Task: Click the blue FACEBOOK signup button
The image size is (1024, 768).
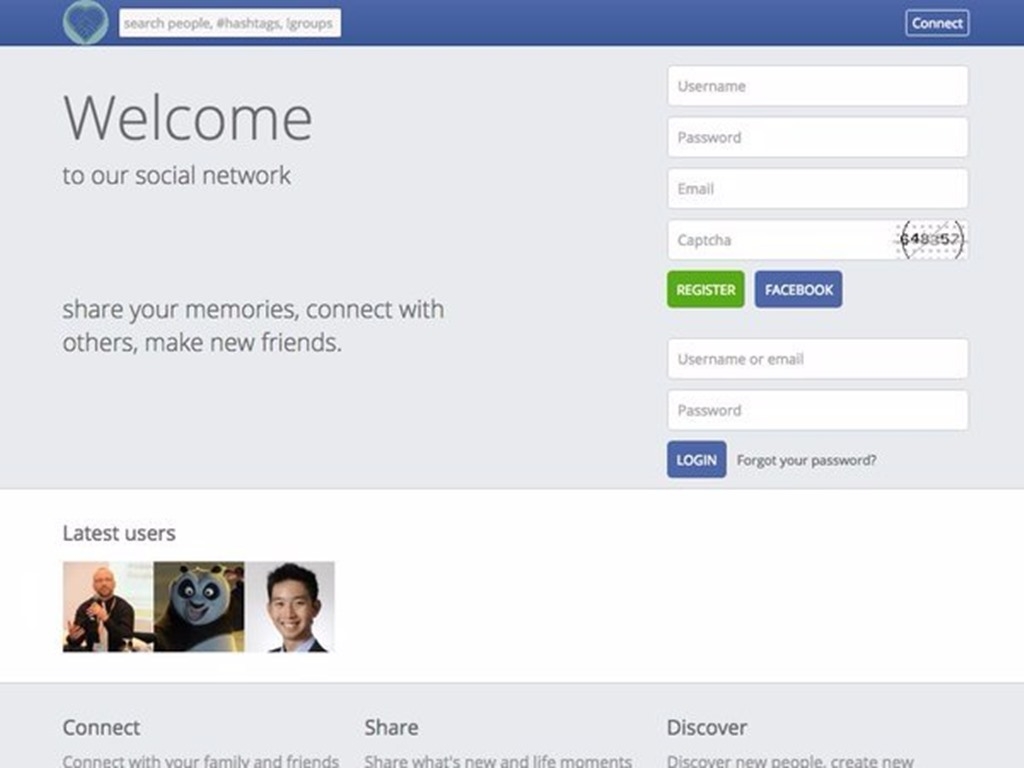Action: pos(798,289)
